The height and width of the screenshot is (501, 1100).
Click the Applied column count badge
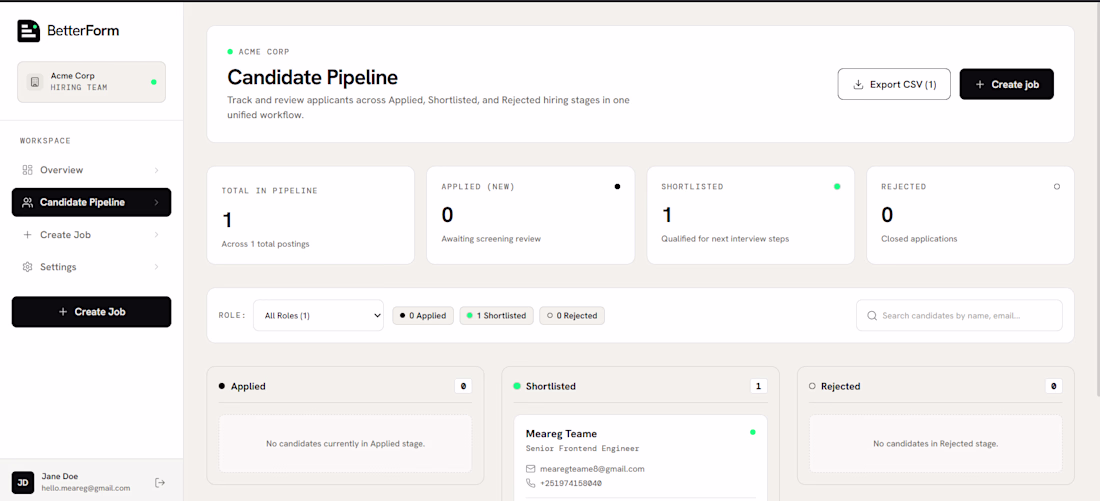[x=463, y=386]
